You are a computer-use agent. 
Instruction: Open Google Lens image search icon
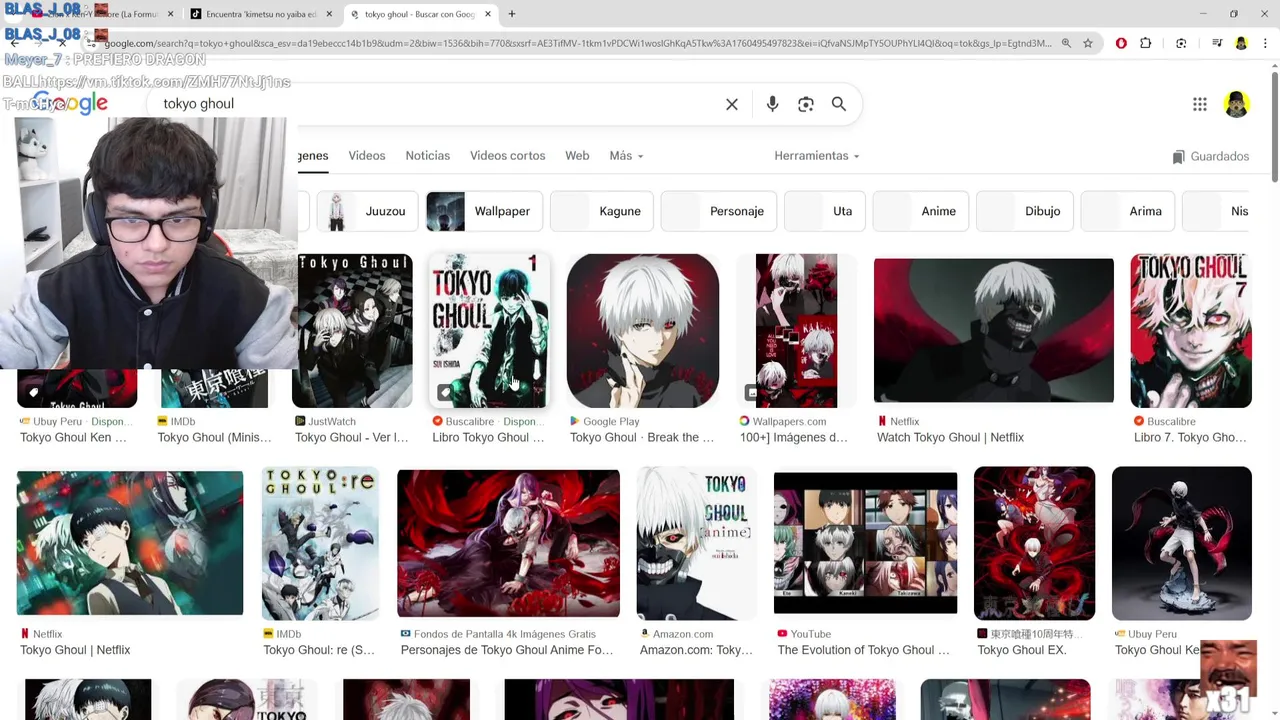806,104
